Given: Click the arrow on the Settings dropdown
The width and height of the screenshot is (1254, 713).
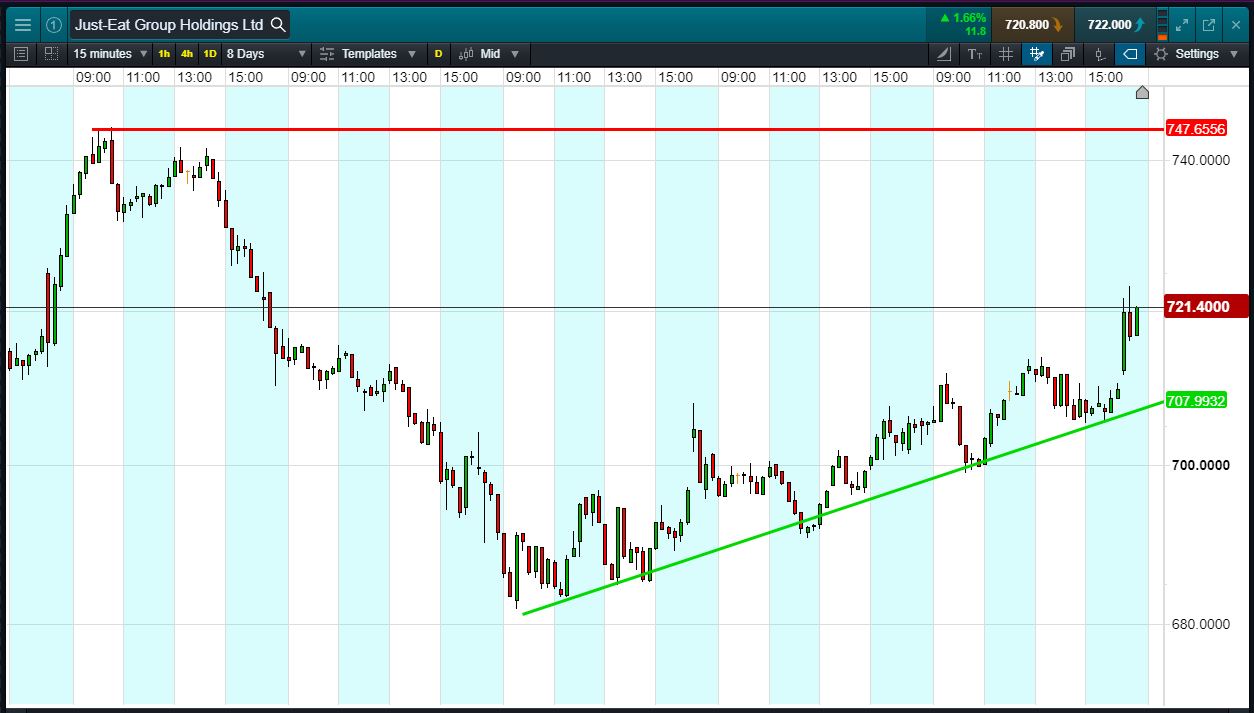Looking at the screenshot, I should tap(1233, 54).
